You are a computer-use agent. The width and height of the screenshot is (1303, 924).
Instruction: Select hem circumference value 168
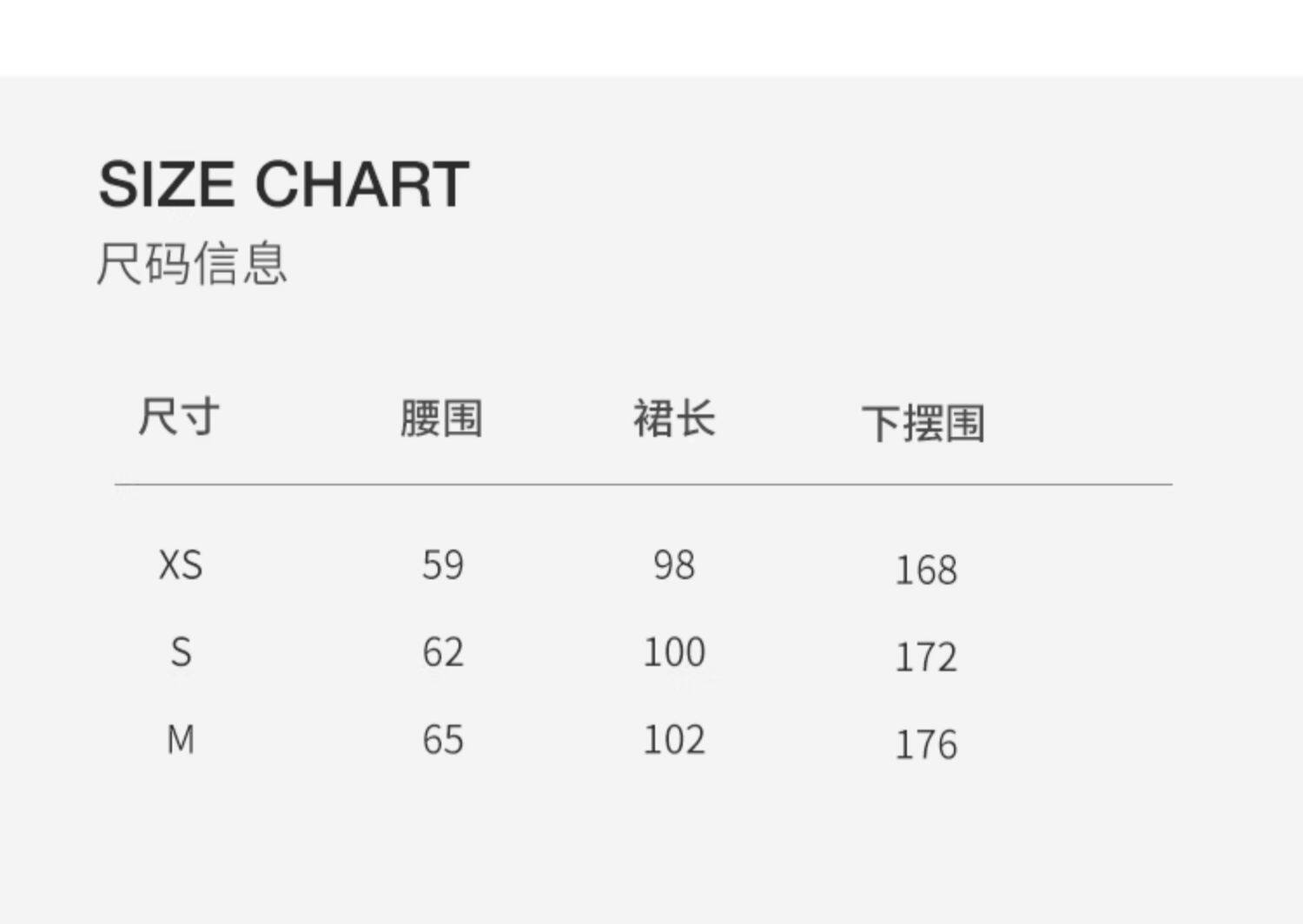926,571
